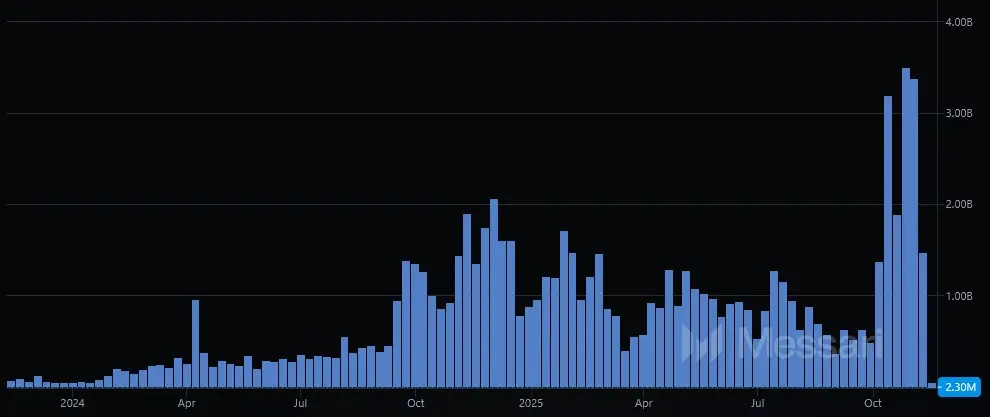Image resolution: width=990 pixels, height=417 pixels.
Task: Click the 3.00B y-axis label
Action: [959, 113]
